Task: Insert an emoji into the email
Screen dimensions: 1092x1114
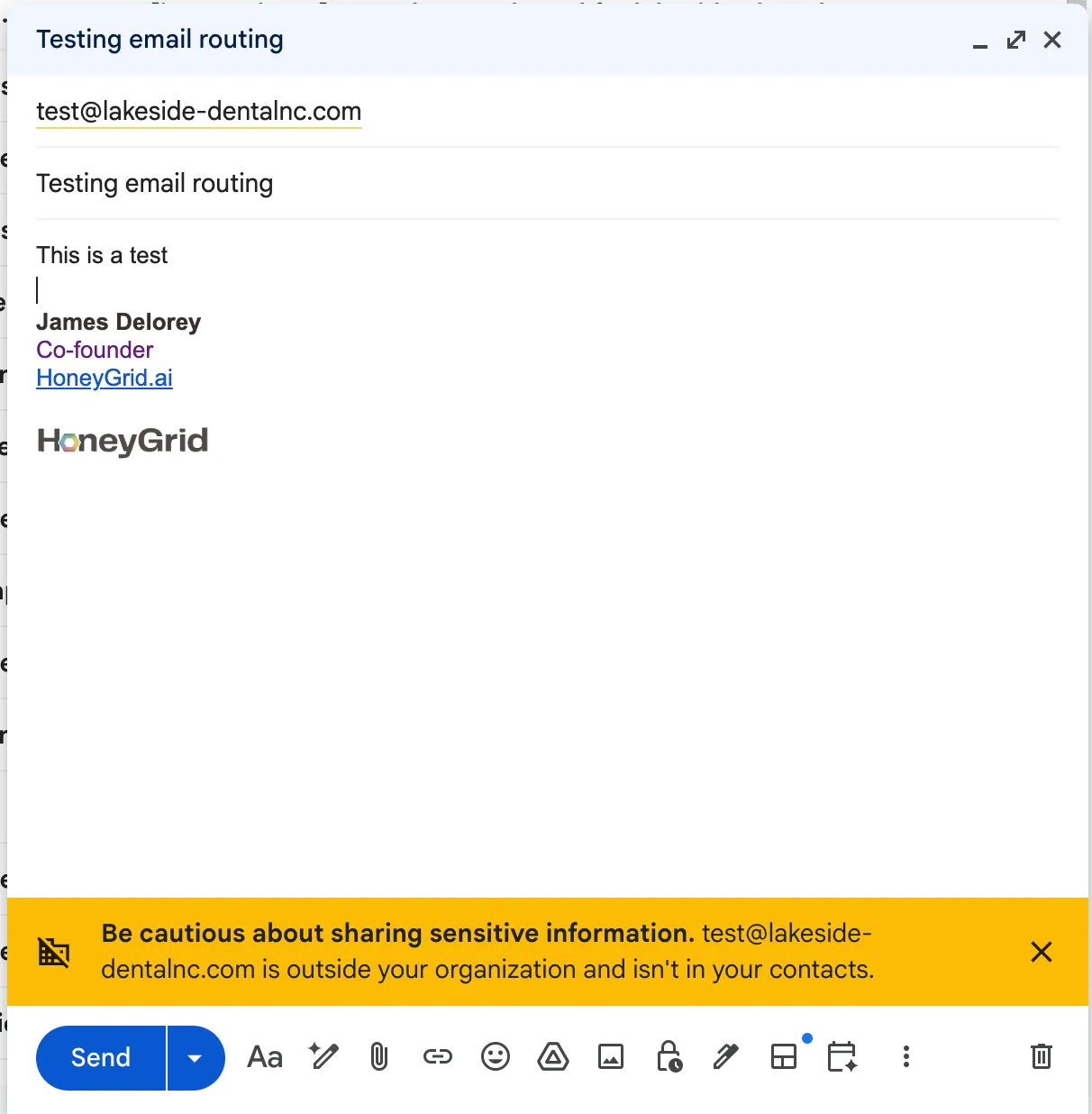Action: [495, 1057]
